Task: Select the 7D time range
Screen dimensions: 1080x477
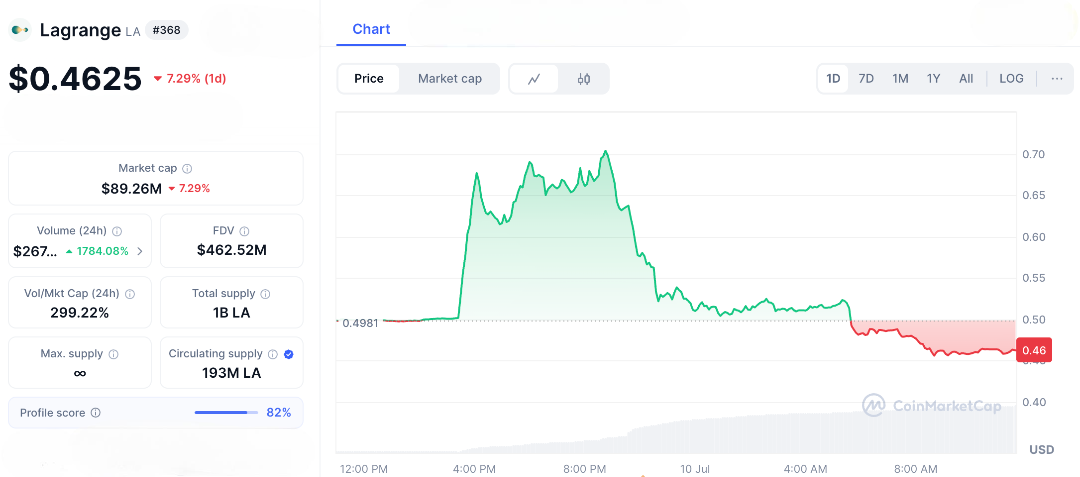Action: click(x=866, y=79)
